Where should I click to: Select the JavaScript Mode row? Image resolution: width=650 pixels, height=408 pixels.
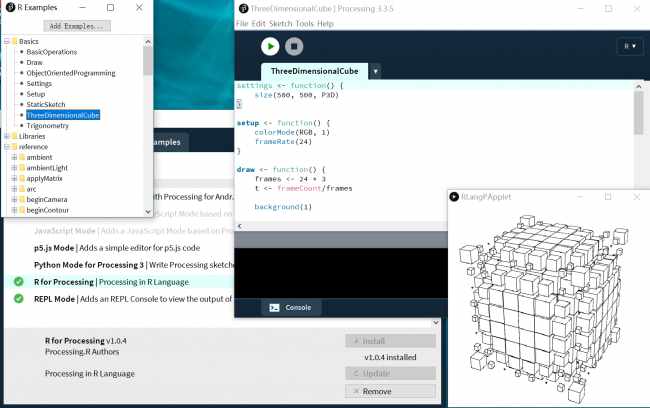(119, 231)
